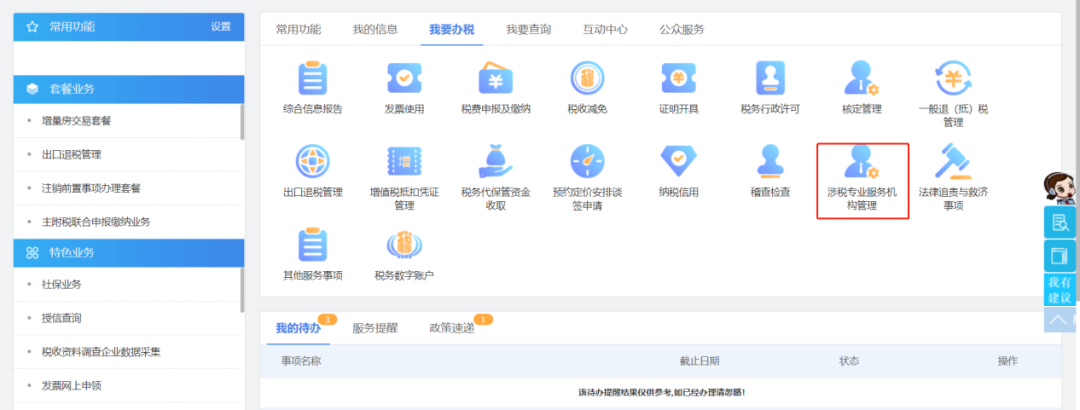1080x410 pixels.
Task: Click the notebook floating sidebar icon
Action: point(1059,256)
